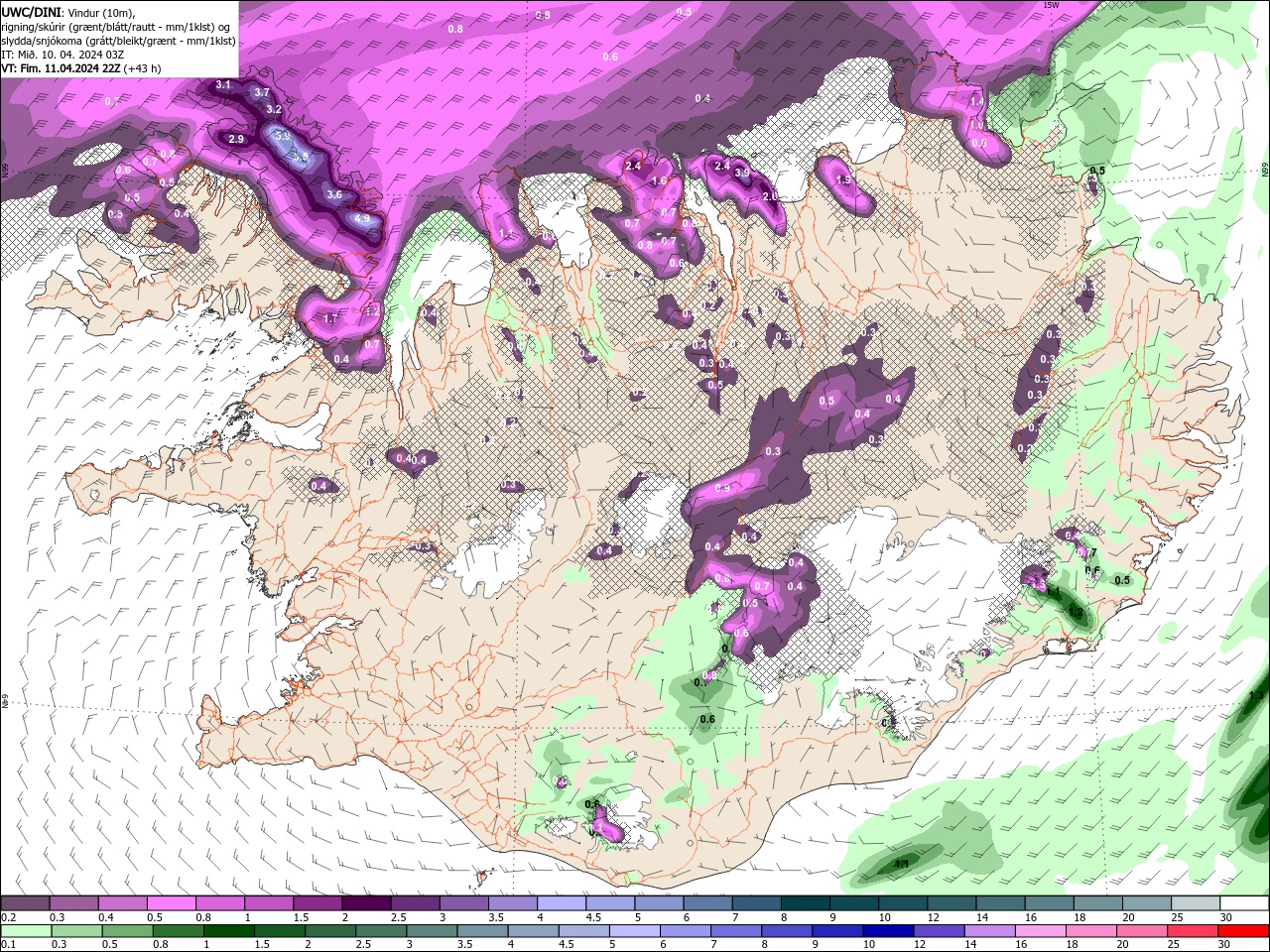Pick upper legend swatch between 0.8 and 1

[x=219, y=902]
